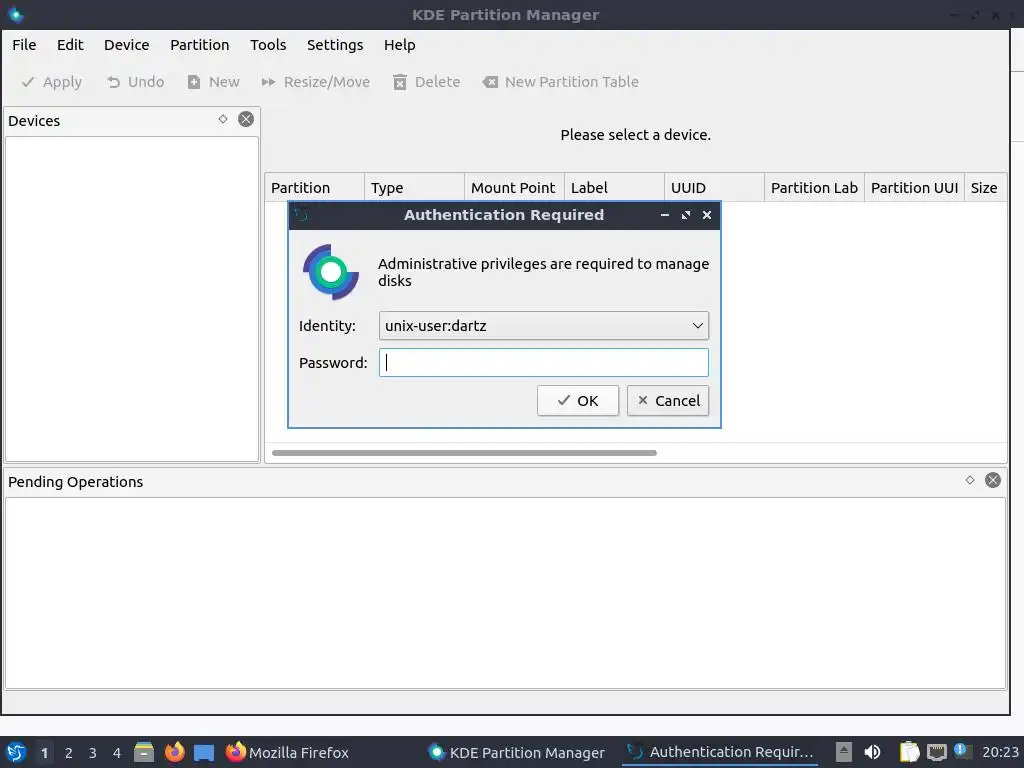Maximize the Authentication Required dialog
Image resolution: width=1024 pixels, height=768 pixels.
coord(686,215)
